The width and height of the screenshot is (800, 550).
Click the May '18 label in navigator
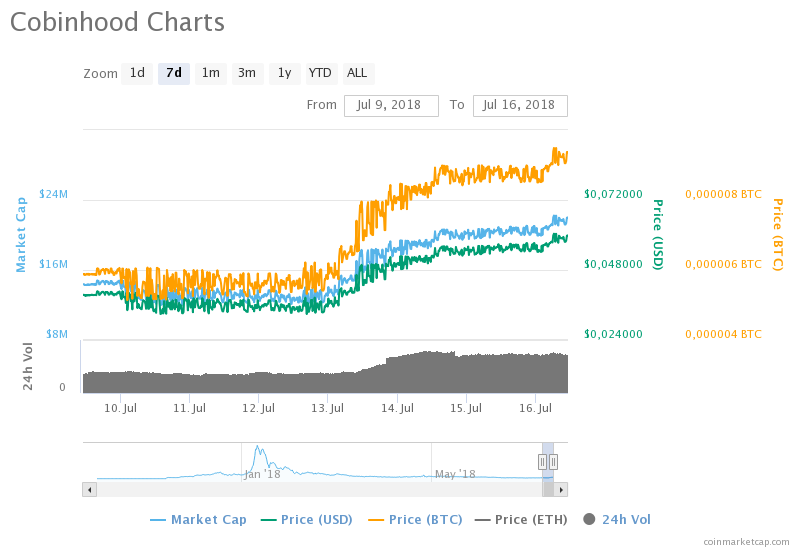tap(455, 474)
